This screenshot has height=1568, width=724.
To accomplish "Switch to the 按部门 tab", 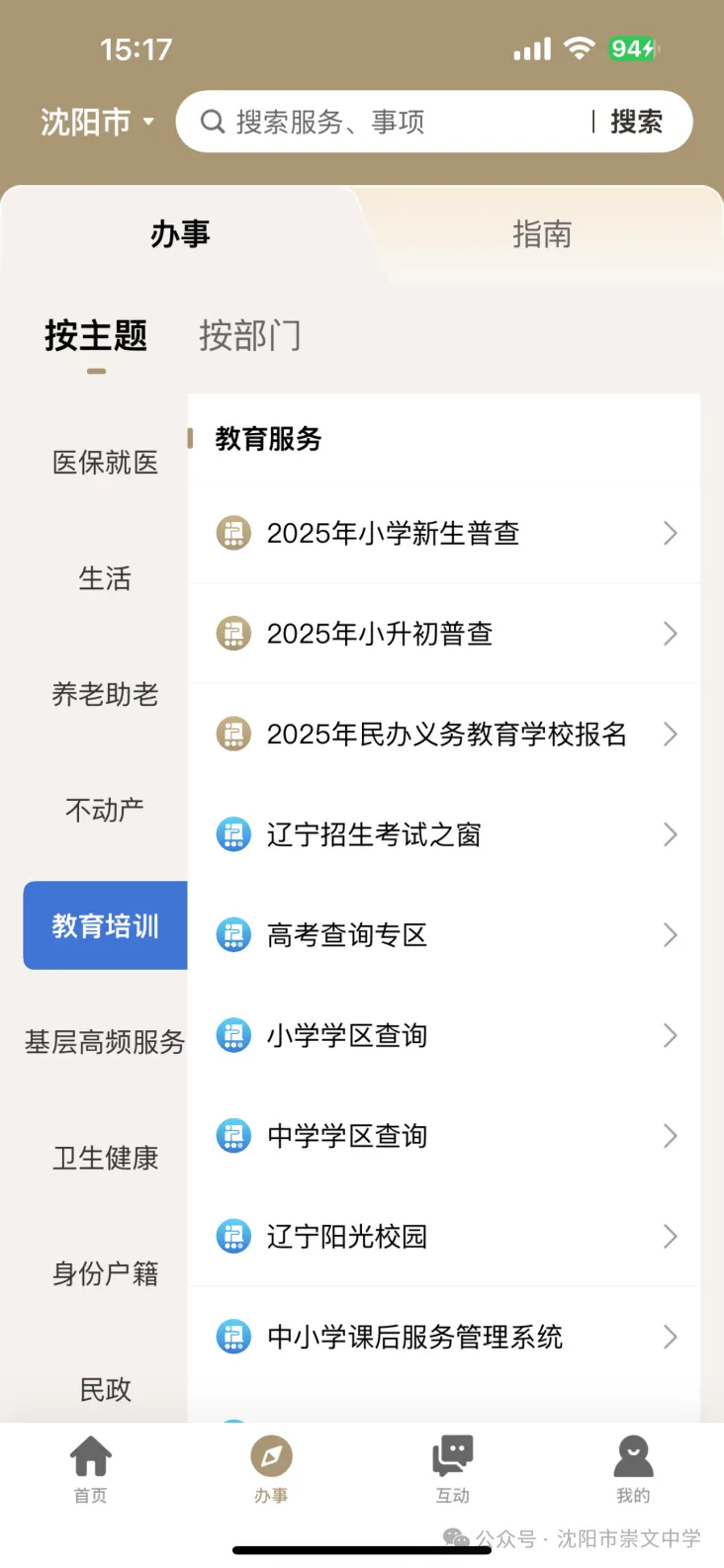I will click(249, 336).
